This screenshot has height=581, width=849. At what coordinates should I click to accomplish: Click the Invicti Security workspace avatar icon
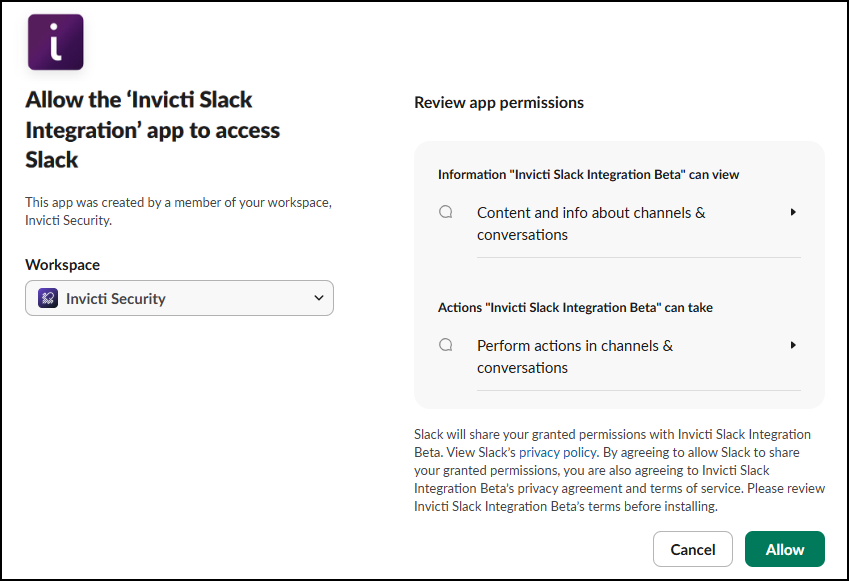pyautogui.click(x=46, y=298)
